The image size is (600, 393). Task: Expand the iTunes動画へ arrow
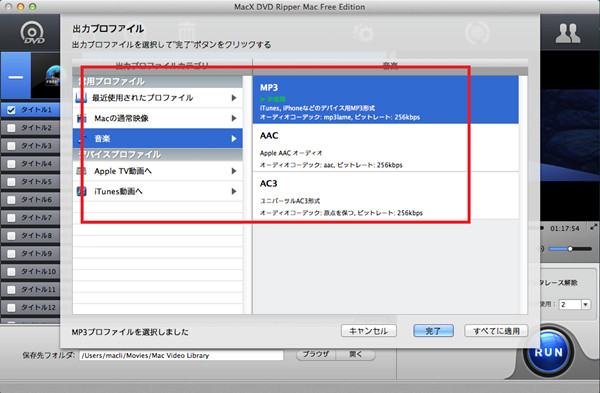234,191
